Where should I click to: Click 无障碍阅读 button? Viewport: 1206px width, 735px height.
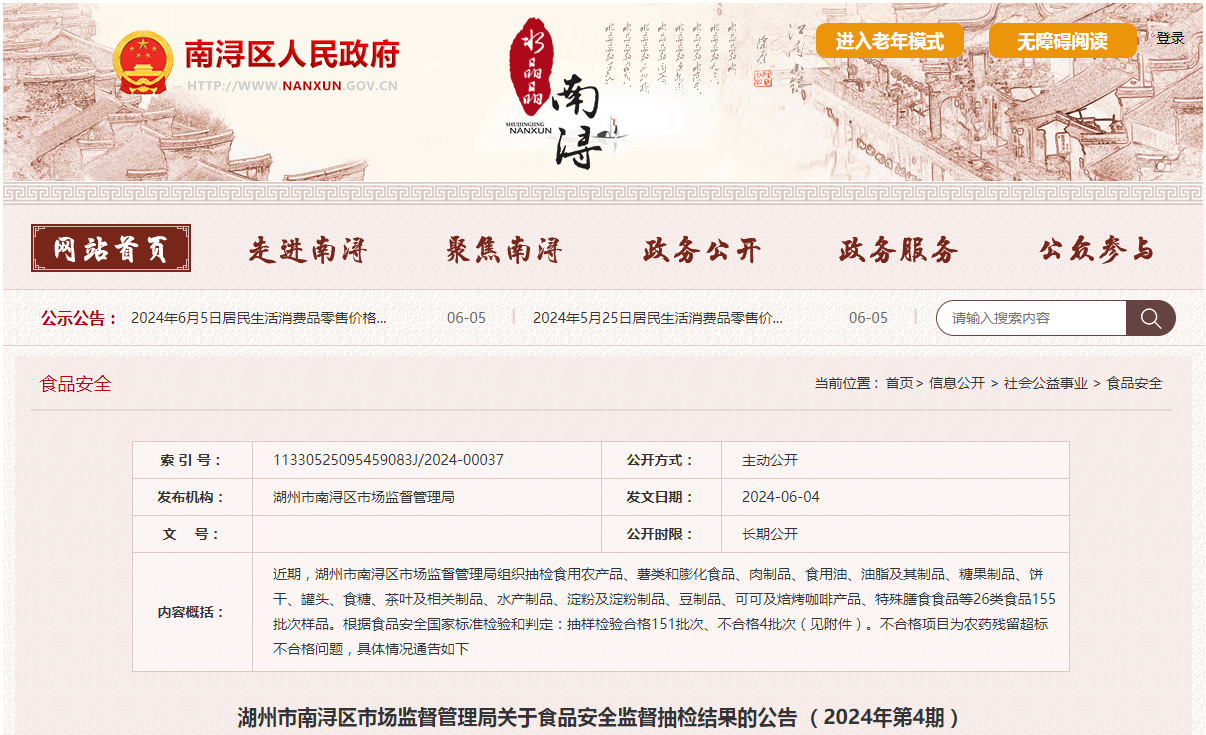pyautogui.click(x=1062, y=41)
